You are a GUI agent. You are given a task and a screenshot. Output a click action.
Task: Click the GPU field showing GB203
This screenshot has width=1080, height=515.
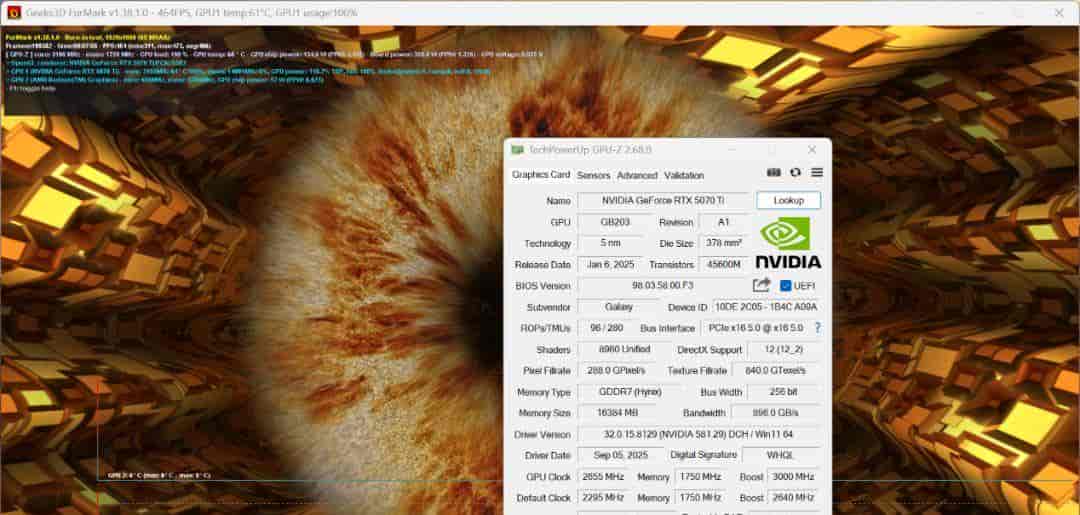614,222
